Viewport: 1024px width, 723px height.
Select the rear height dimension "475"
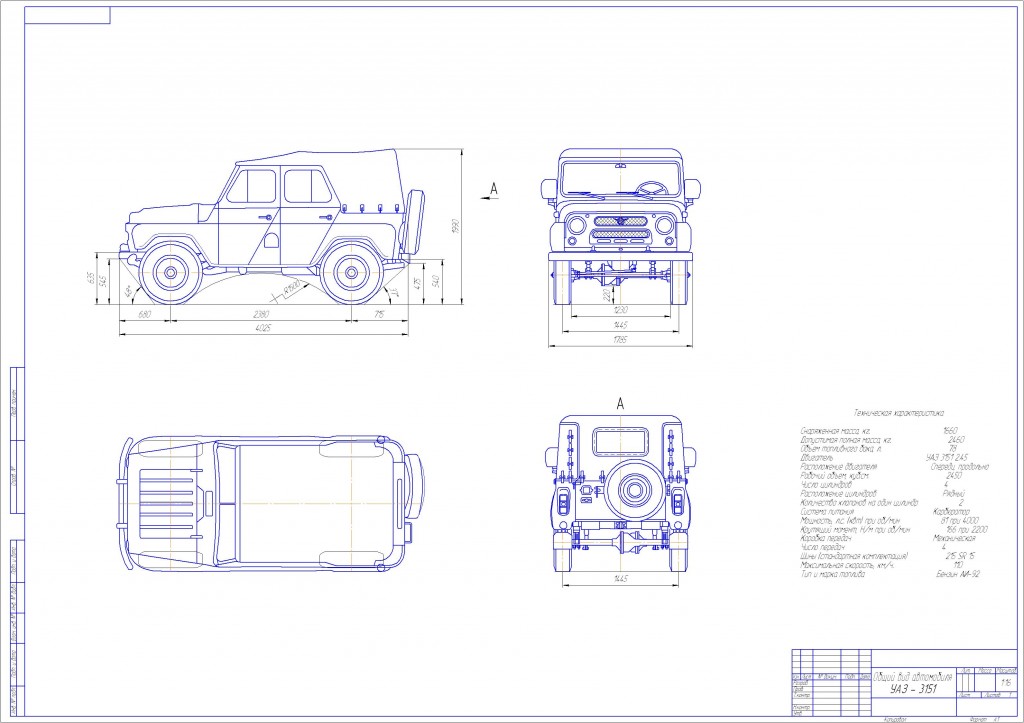point(417,283)
